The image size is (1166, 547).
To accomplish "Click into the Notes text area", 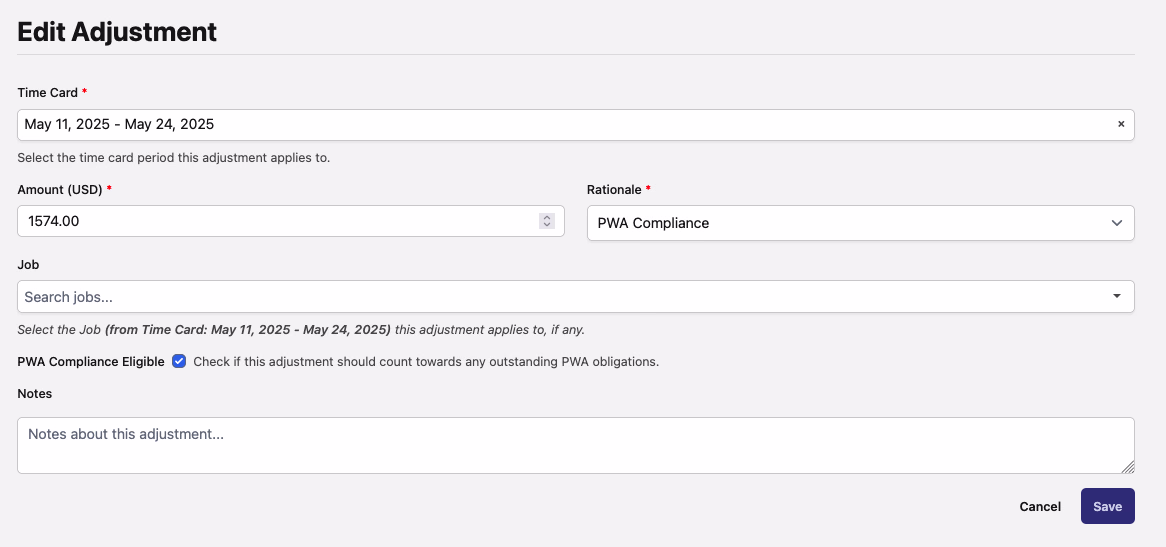I will pos(576,445).
